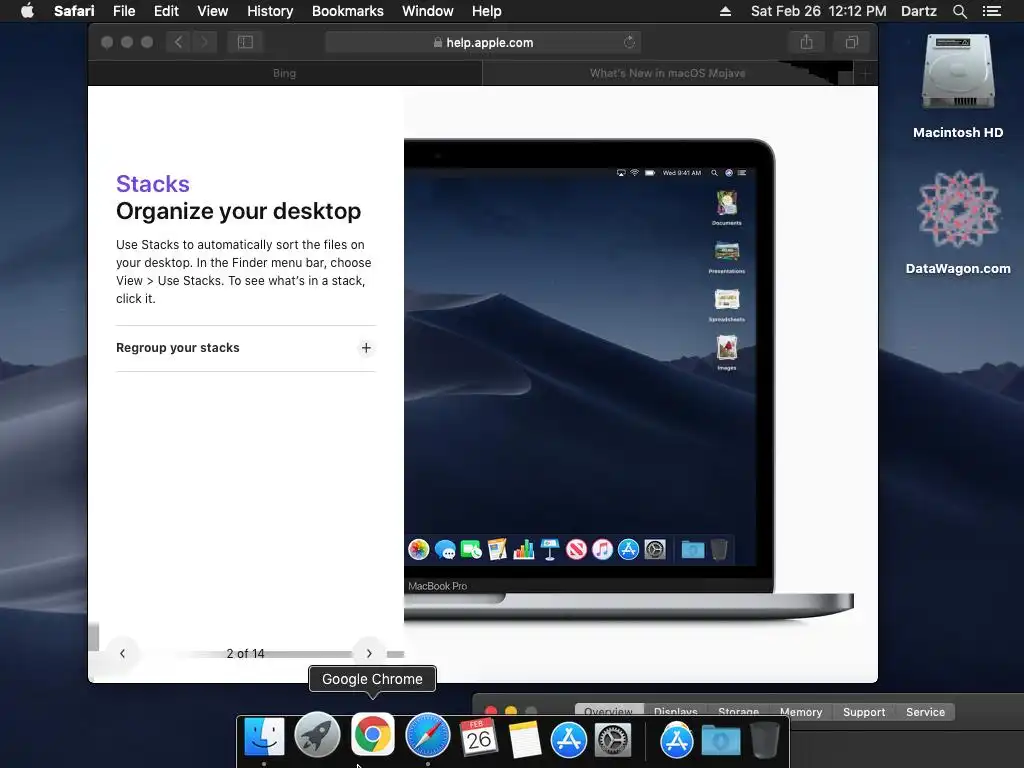Screen dimensions: 1024x768
Task: Select Support tab in About This Mac
Action: click(x=864, y=712)
